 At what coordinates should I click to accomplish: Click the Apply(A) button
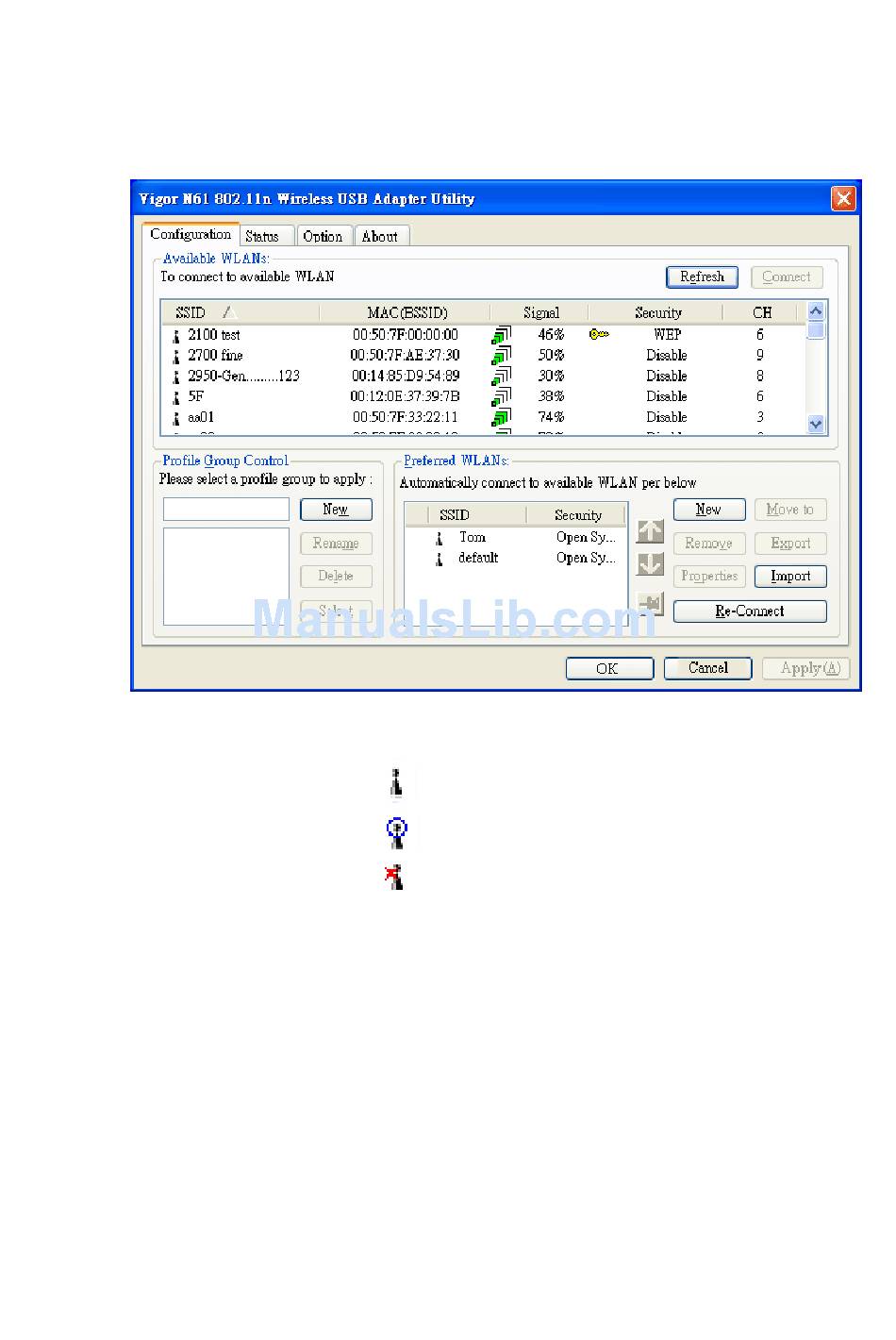(x=805, y=668)
